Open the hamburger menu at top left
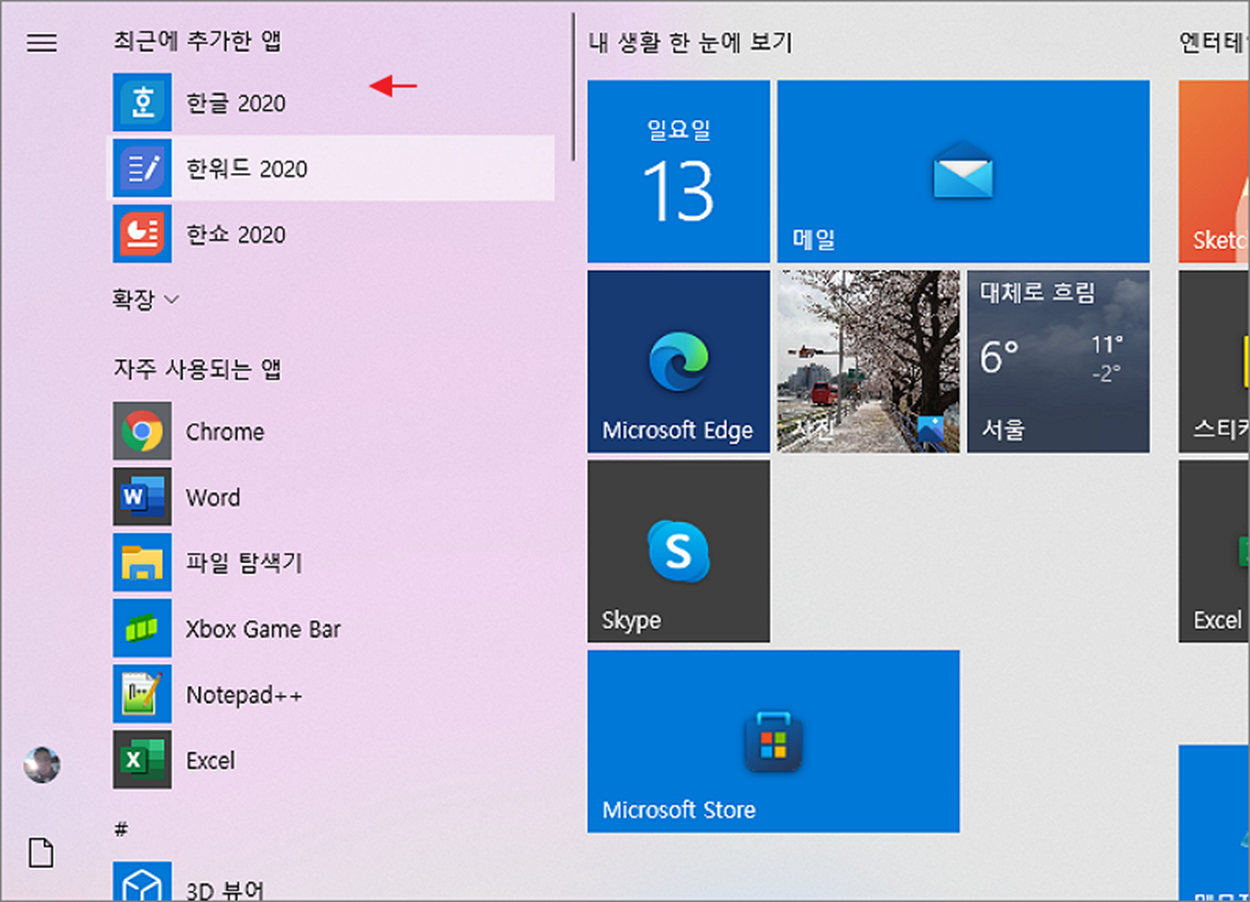 [42, 42]
